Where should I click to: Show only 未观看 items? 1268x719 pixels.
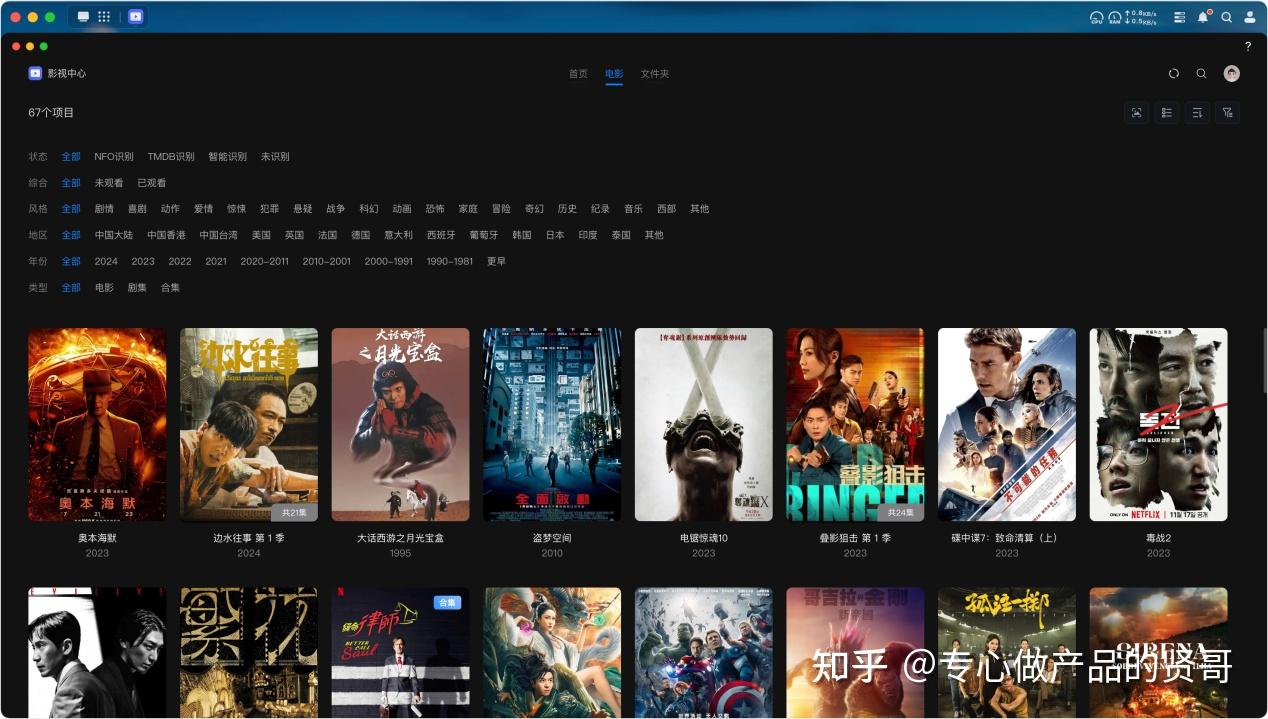[x=109, y=183]
